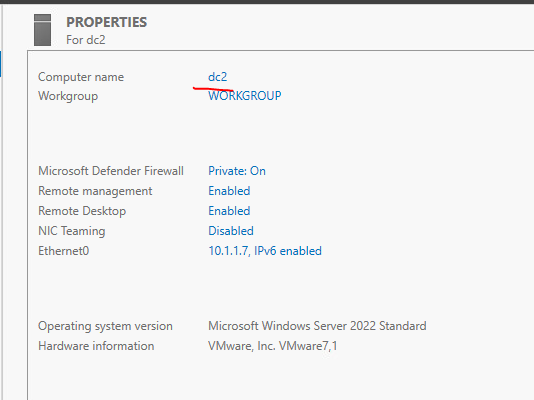Select the Microsoft Windows Server 2022 Standard text
The width and height of the screenshot is (534, 400).
point(317,326)
